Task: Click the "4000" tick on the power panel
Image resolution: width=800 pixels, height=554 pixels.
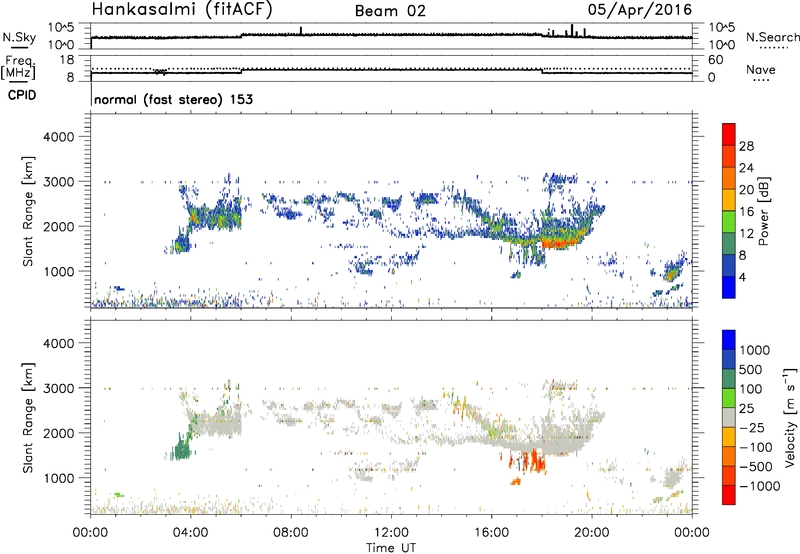Action: coord(59,137)
